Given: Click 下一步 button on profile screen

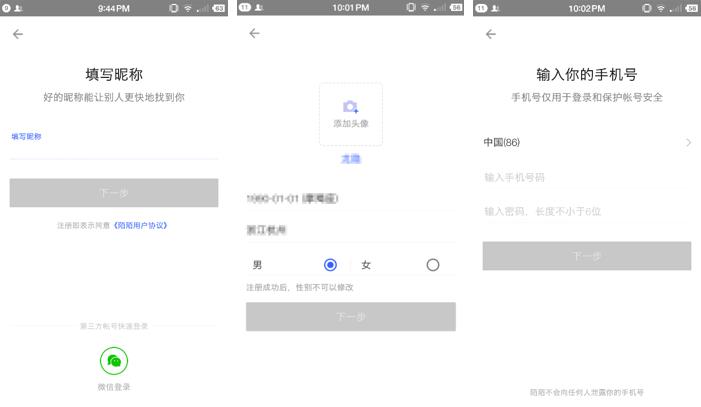Looking at the screenshot, I should (x=351, y=317).
